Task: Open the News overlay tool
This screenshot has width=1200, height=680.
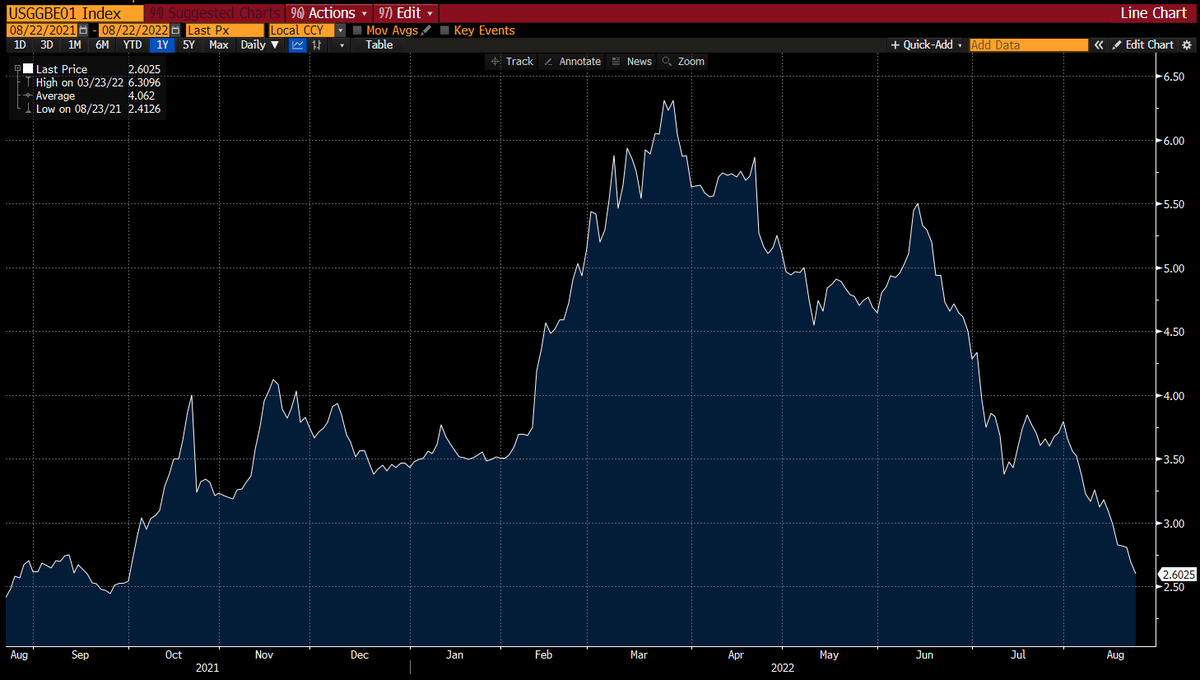Action: (x=630, y=61)
